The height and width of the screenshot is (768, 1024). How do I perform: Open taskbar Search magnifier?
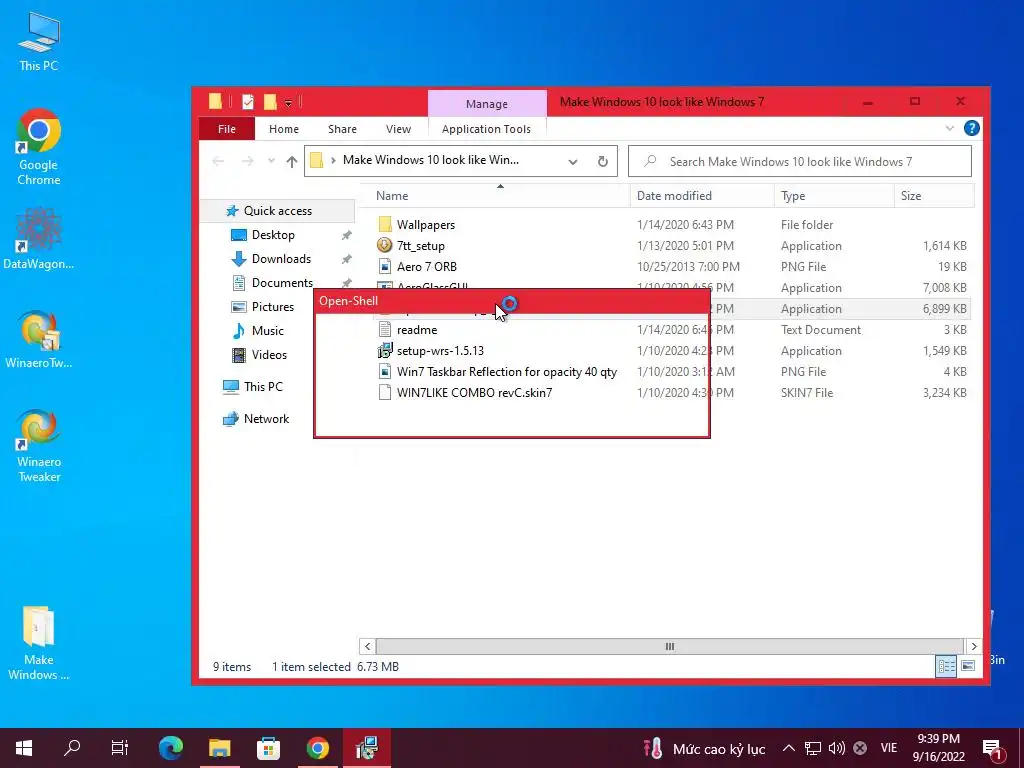tap(72, 748)
